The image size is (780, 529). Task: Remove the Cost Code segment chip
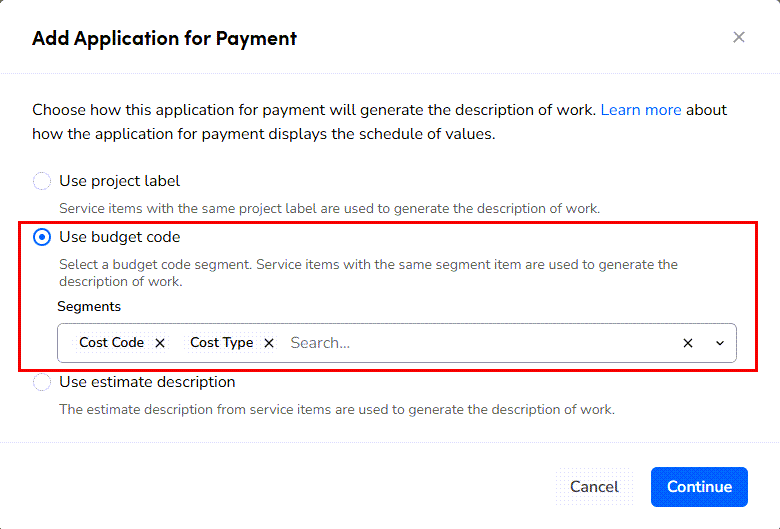160,343
